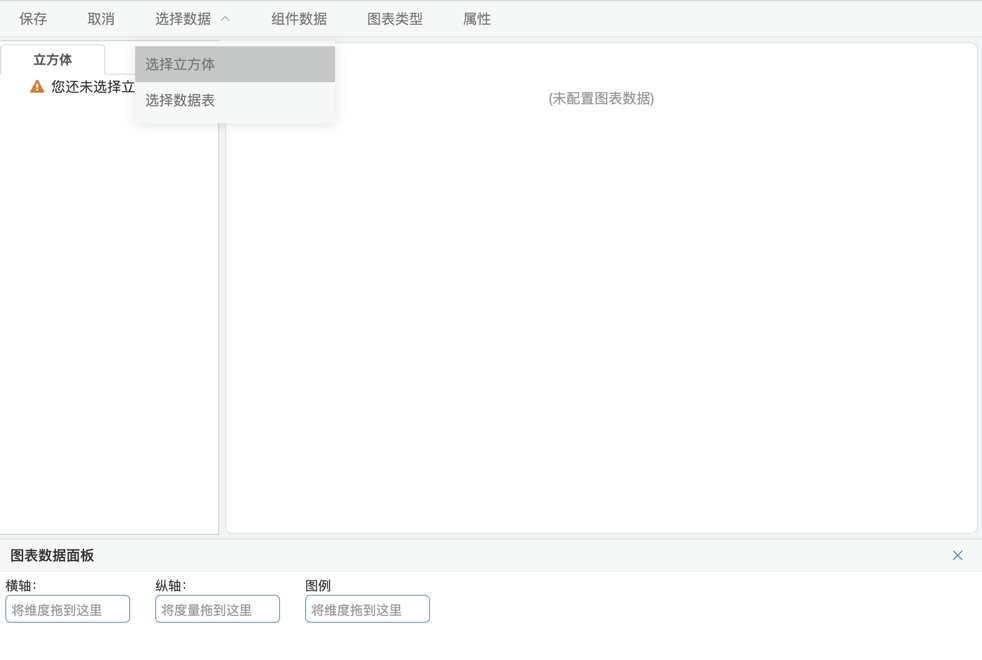Screen dimensions: 982x660
Task: Click the 您还未选择立方体 warning message
Action: pyautogui.click(x=92, y=87)
